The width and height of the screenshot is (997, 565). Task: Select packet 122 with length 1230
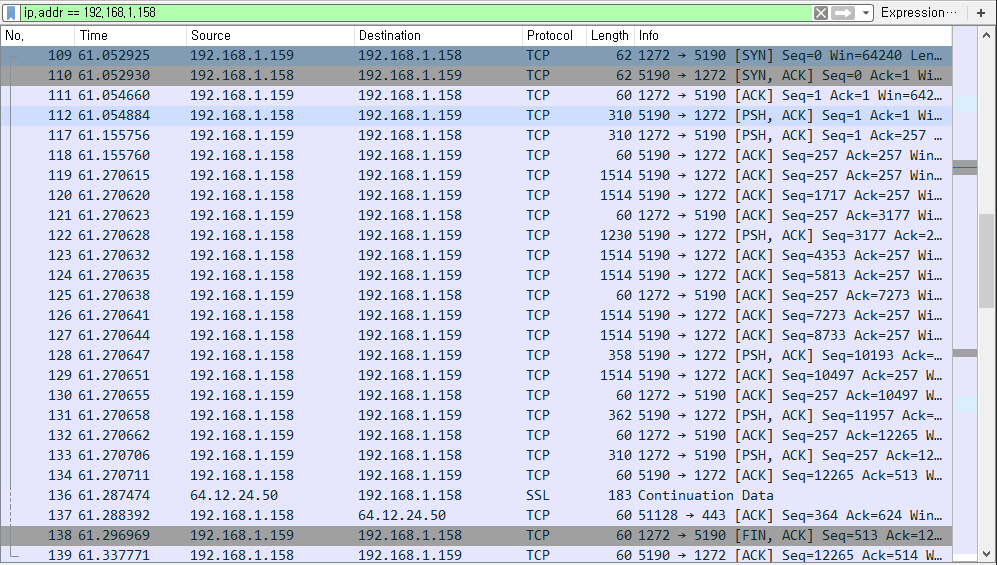tap(476, 235)
